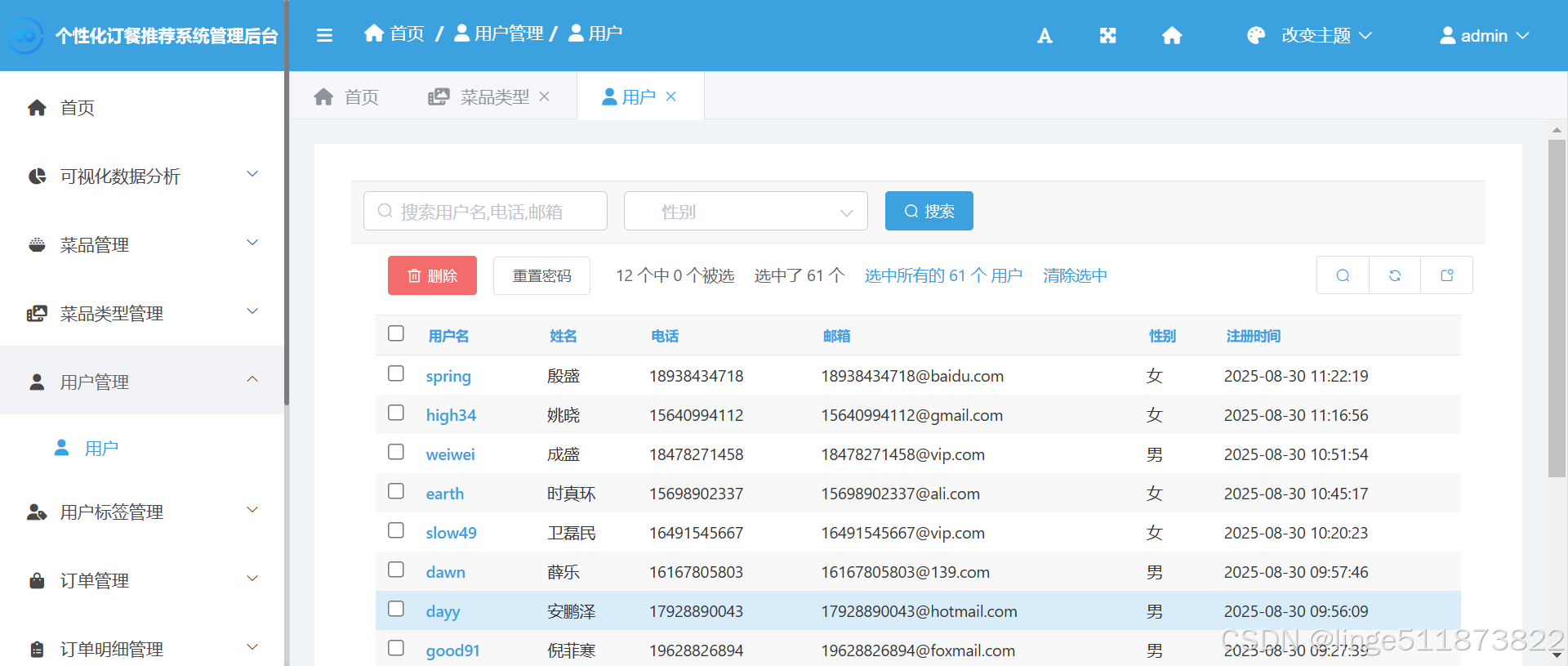Sort by the 注册时间 column header
Screen dimensions: 1568x666
coord(1253,336)
